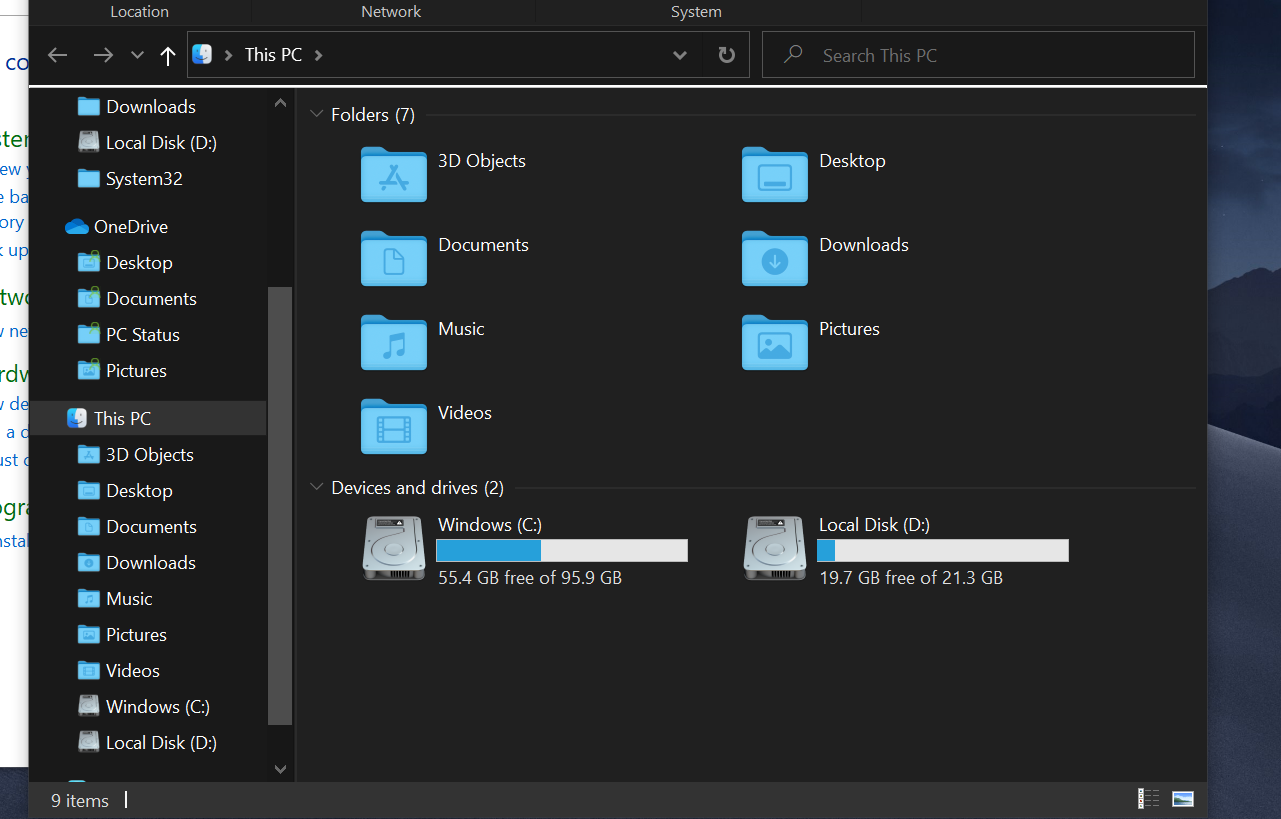Click the Windows (C:) storage usage bar
Viewport: 1281px width, 819px height.
[x=562, y=551]
